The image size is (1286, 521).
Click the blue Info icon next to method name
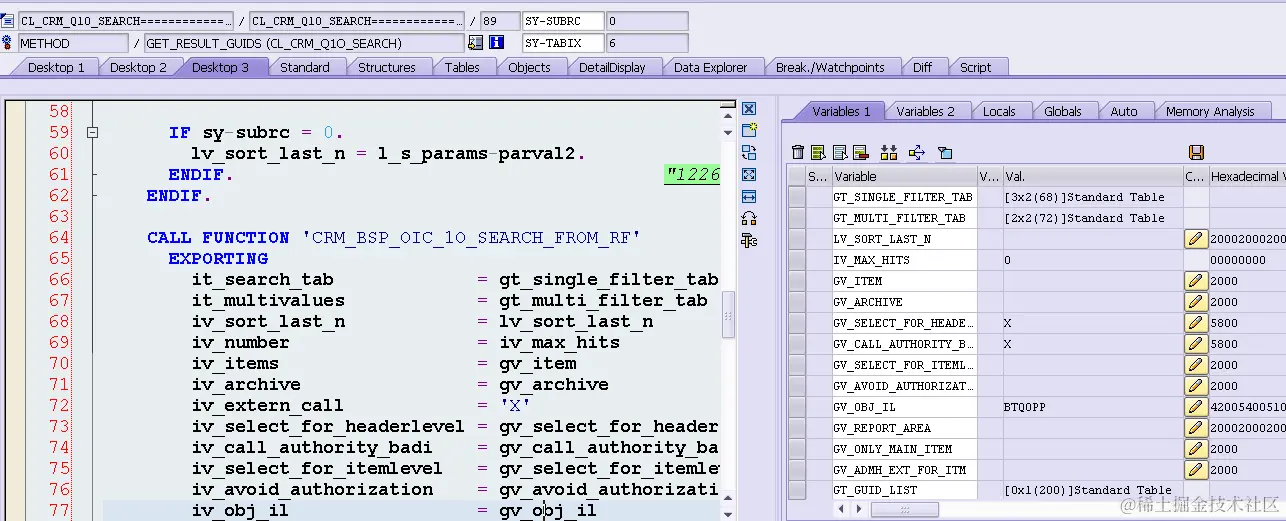[497, 43]
